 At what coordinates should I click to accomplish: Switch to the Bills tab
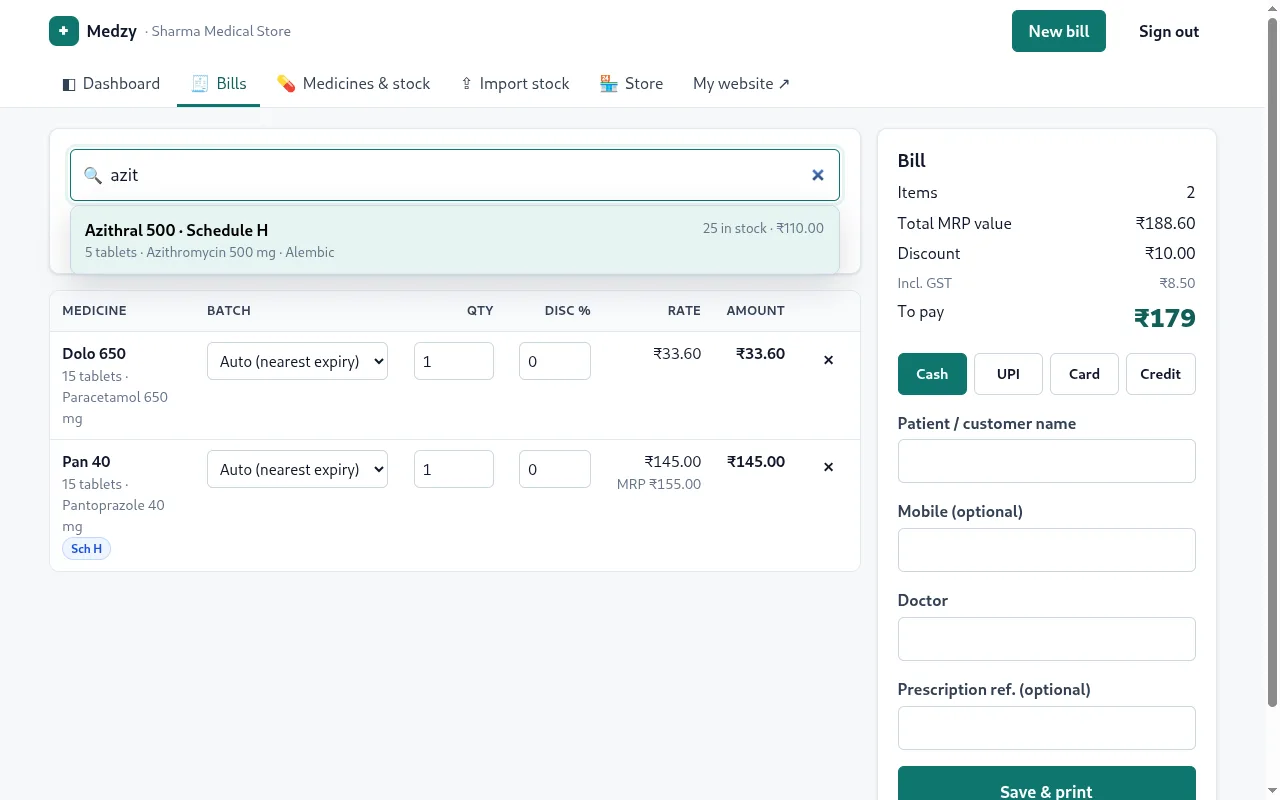pyautogui.click(x=219, y=84)
